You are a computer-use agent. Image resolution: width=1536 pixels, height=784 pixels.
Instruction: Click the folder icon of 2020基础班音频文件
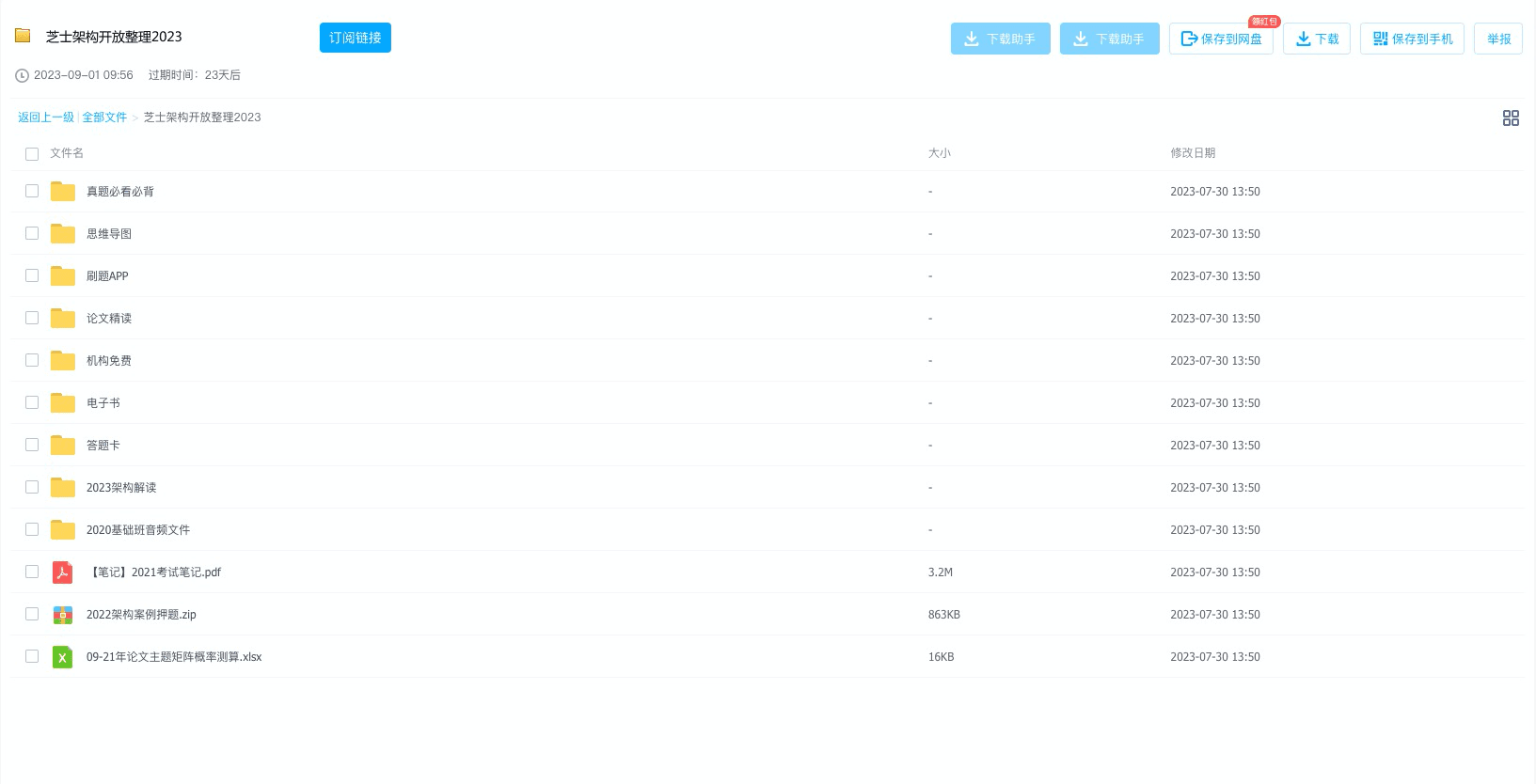pos(63,530)
